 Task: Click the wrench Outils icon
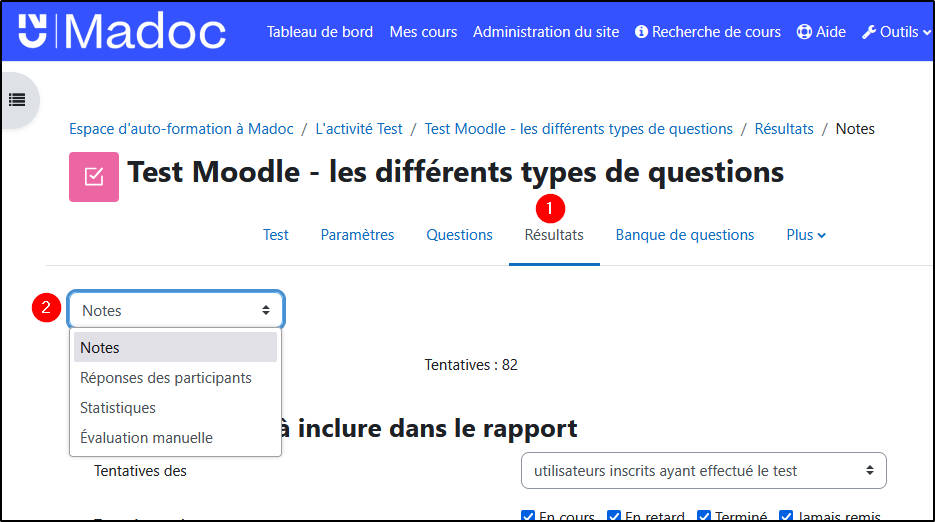pyautogui.click(x=869, y=32)
